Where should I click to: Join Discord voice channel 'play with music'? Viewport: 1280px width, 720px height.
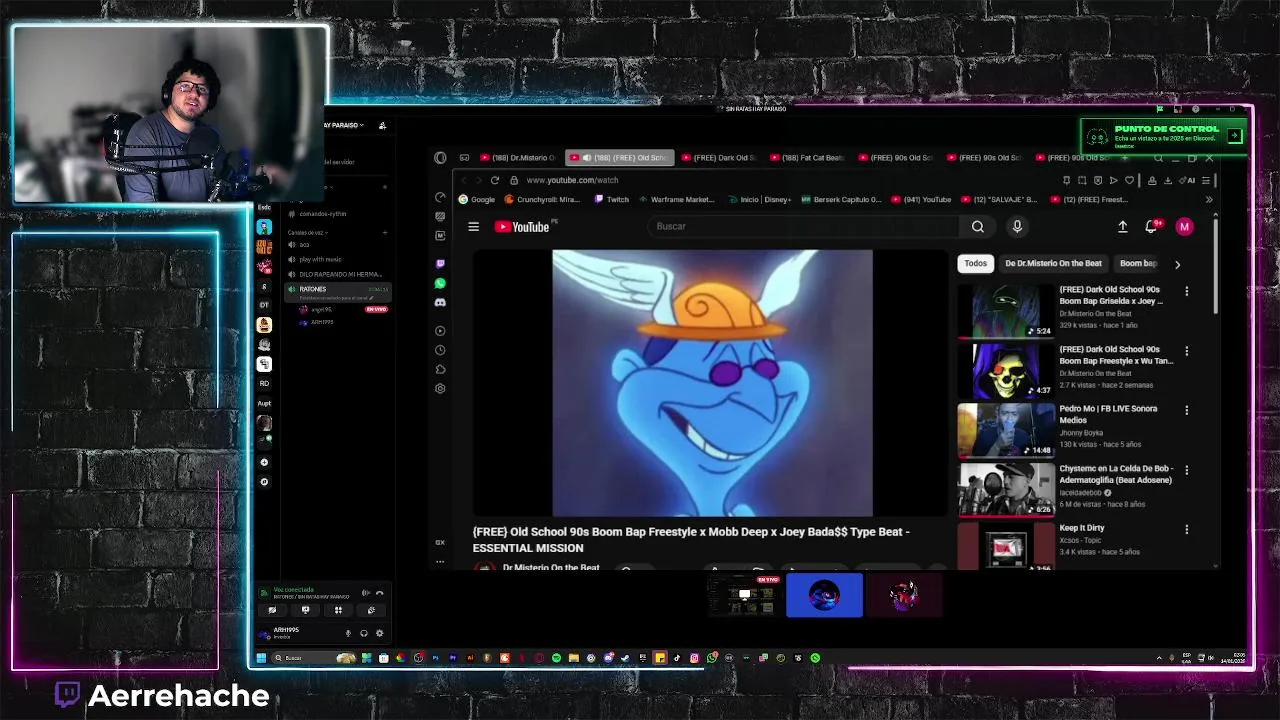tap(320, 259)
